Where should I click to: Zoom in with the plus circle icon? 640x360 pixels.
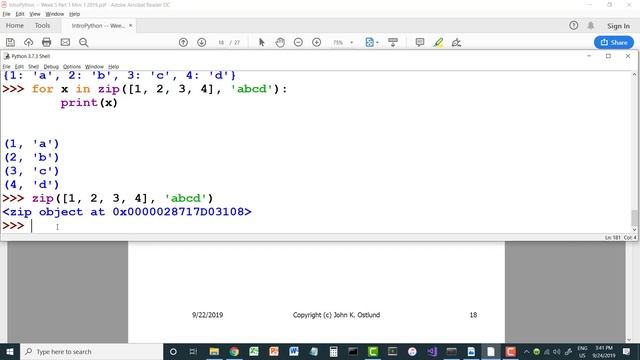[317, 42]
